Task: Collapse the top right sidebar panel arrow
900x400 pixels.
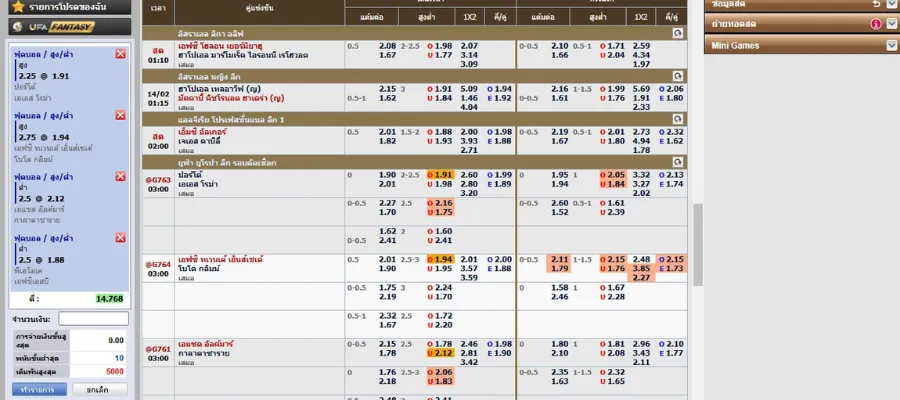Action: pyautogui.click(x=891, y=4)
